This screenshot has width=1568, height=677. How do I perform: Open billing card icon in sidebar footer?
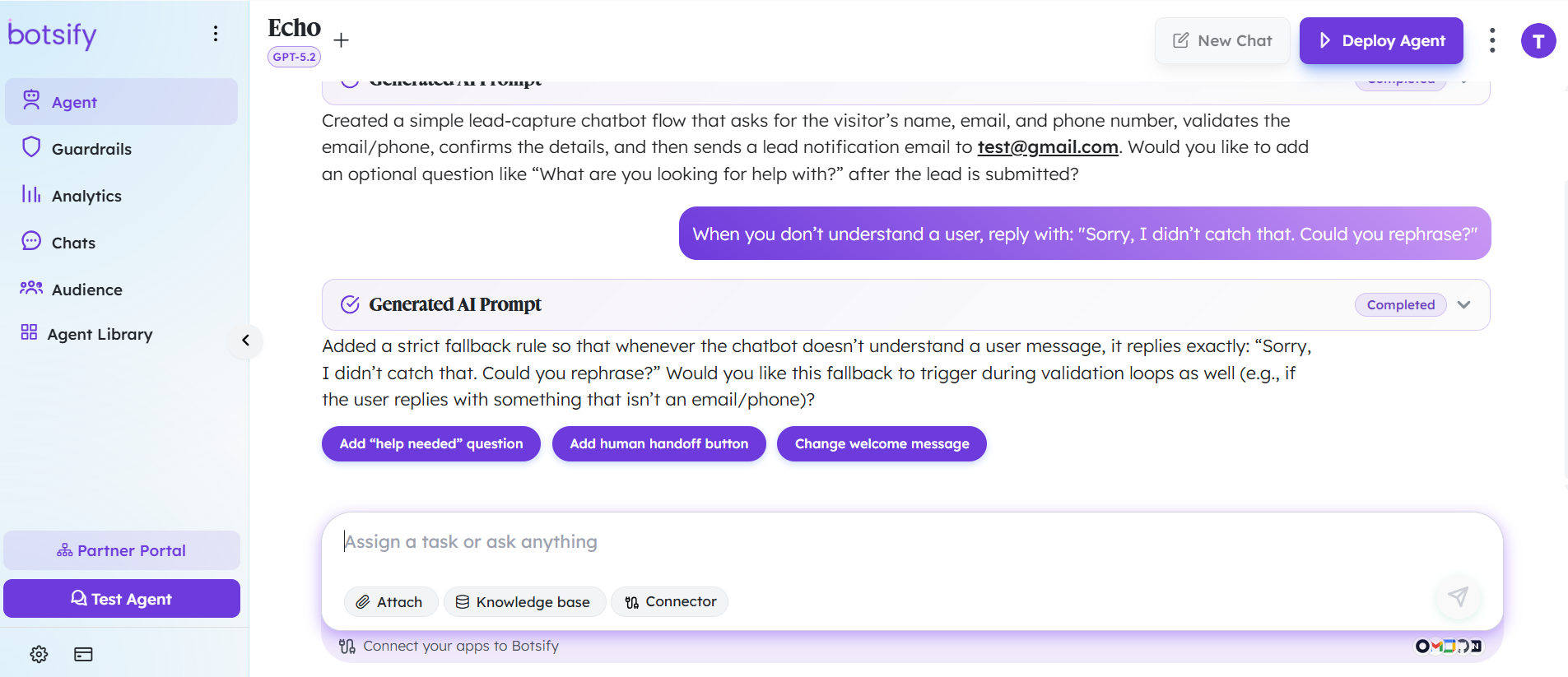tap(83, 654)
